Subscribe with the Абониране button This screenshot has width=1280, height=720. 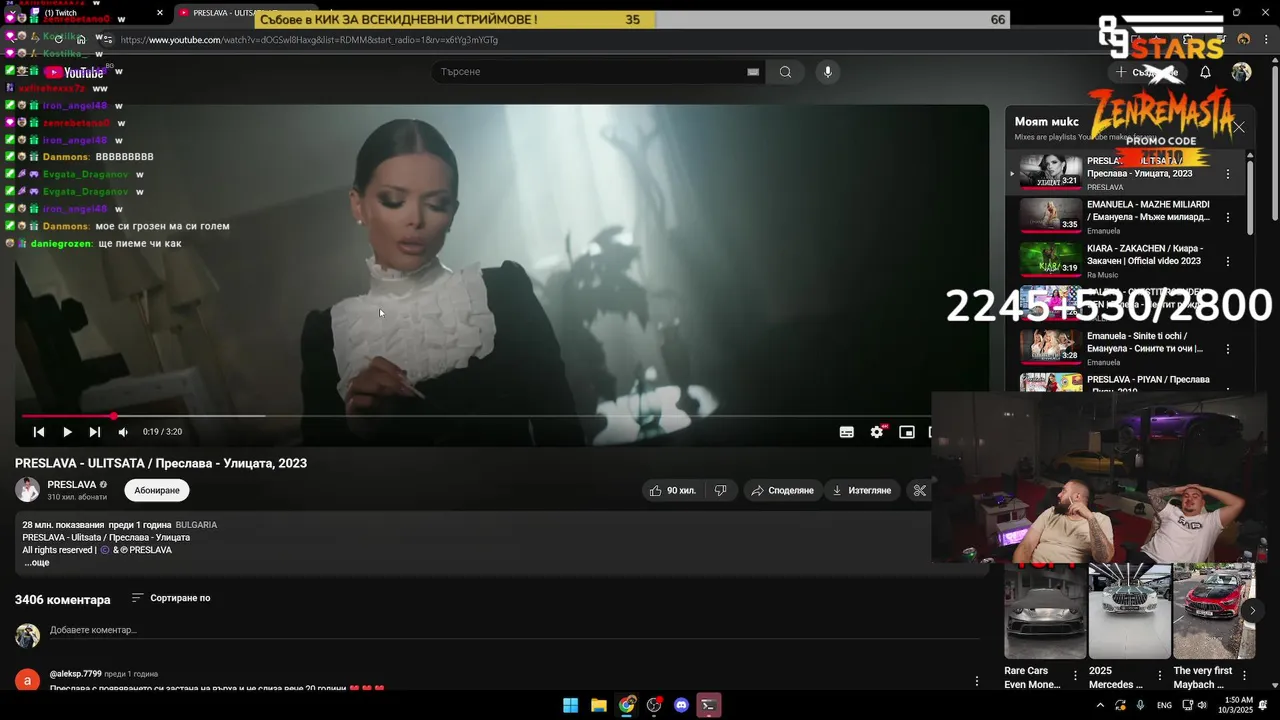pyautogui.click(x=157, y=490)
